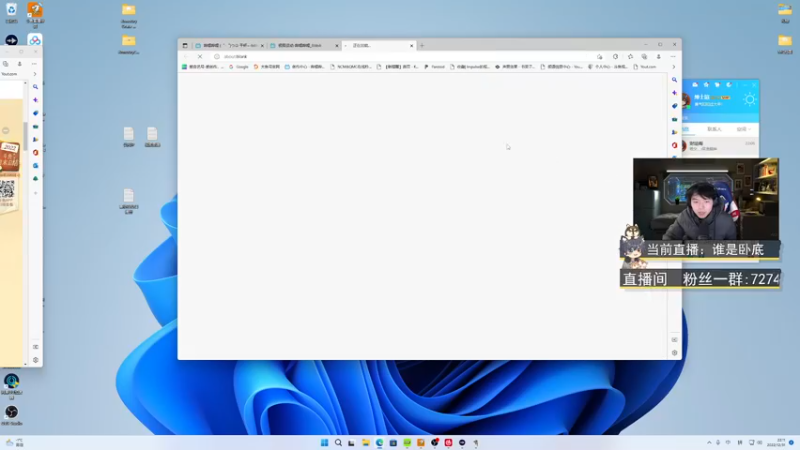
Task: Open Youtcom bookmark in favorites bar
Action: pyautogui.click(x=645, y=67)
